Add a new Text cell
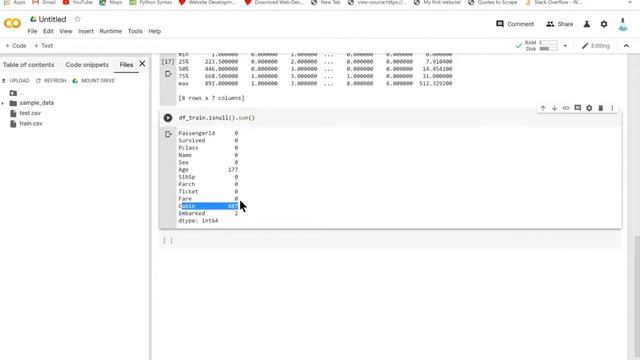The image size is (640, 360). pyautogui.click(x=43, y=46)
